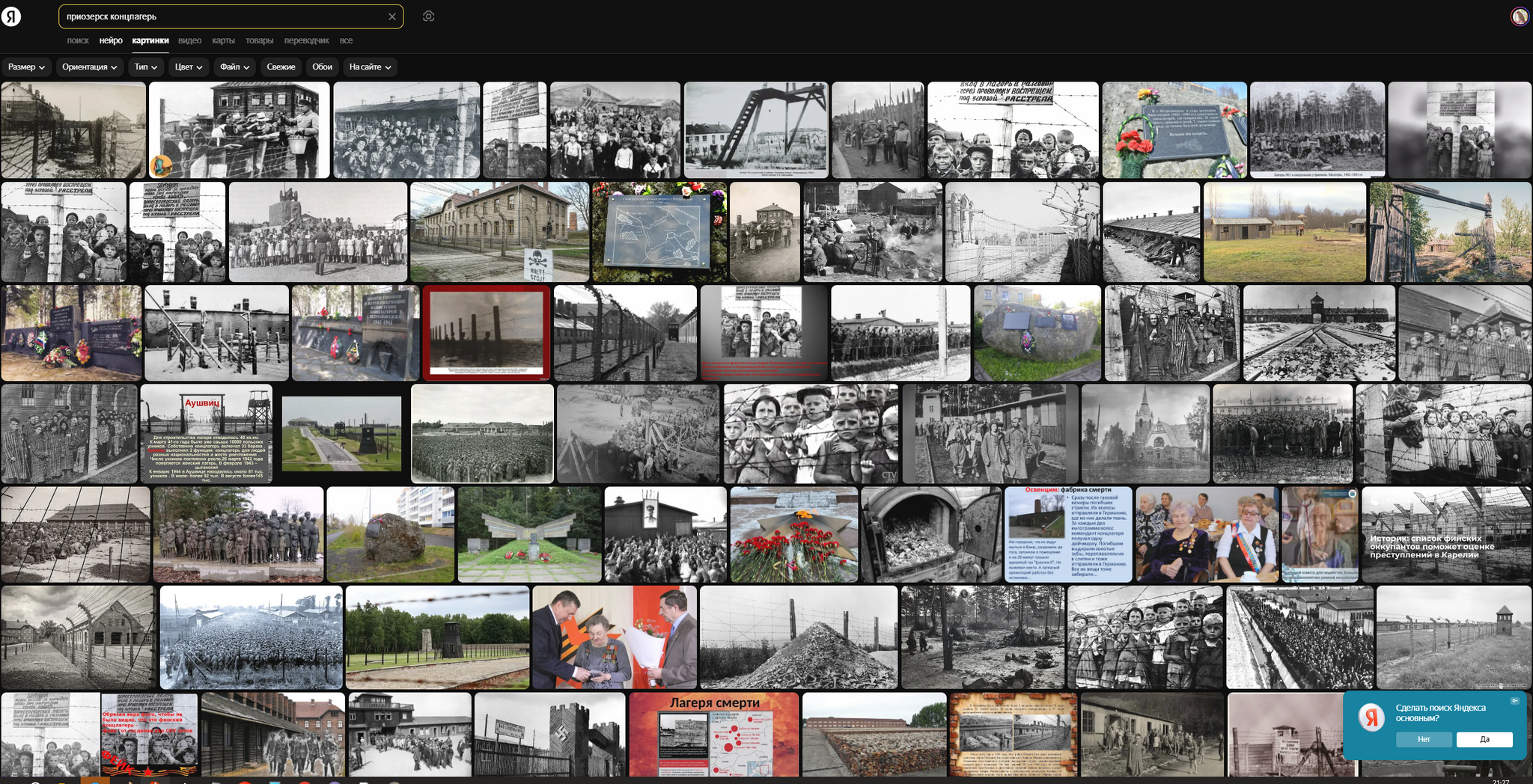The width and height of the screenshot is (1533, 784).
Task: Switch to the нейро tab
Action: pyautogui.click(x=111, y=40)
